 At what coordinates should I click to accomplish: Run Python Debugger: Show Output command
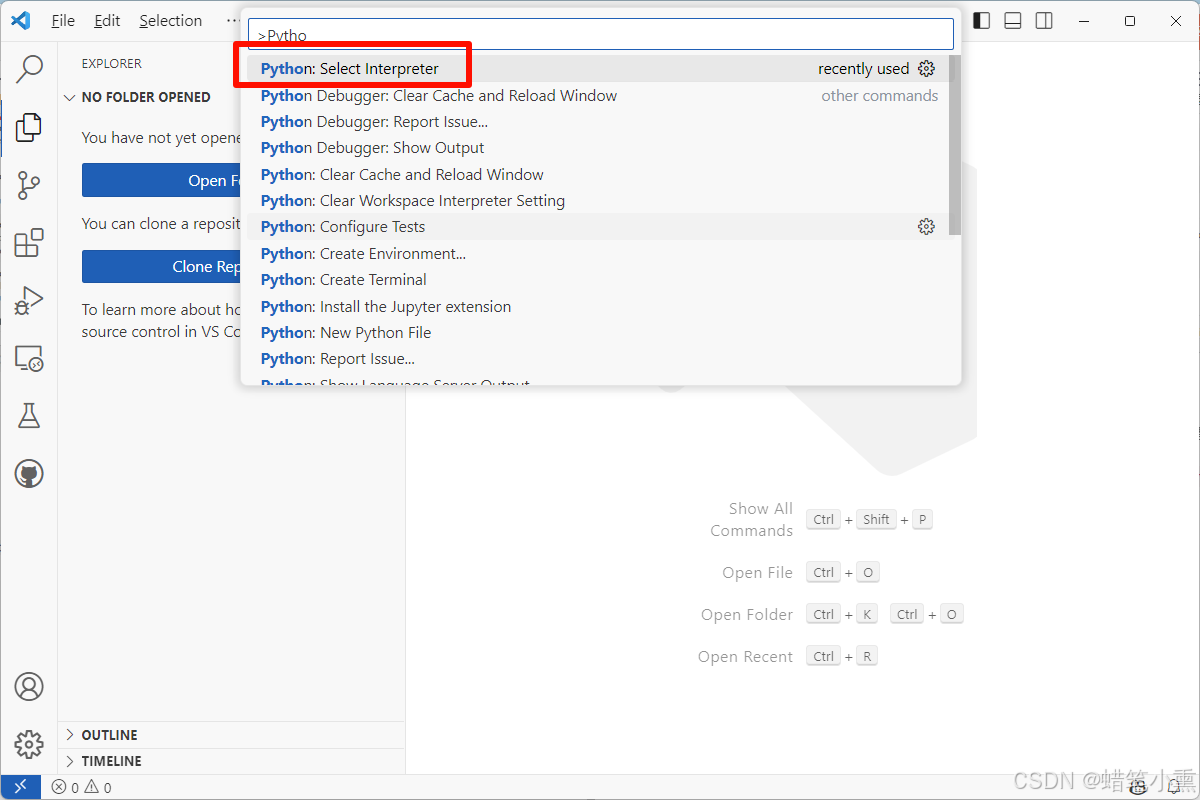click(x=597, y=148)
